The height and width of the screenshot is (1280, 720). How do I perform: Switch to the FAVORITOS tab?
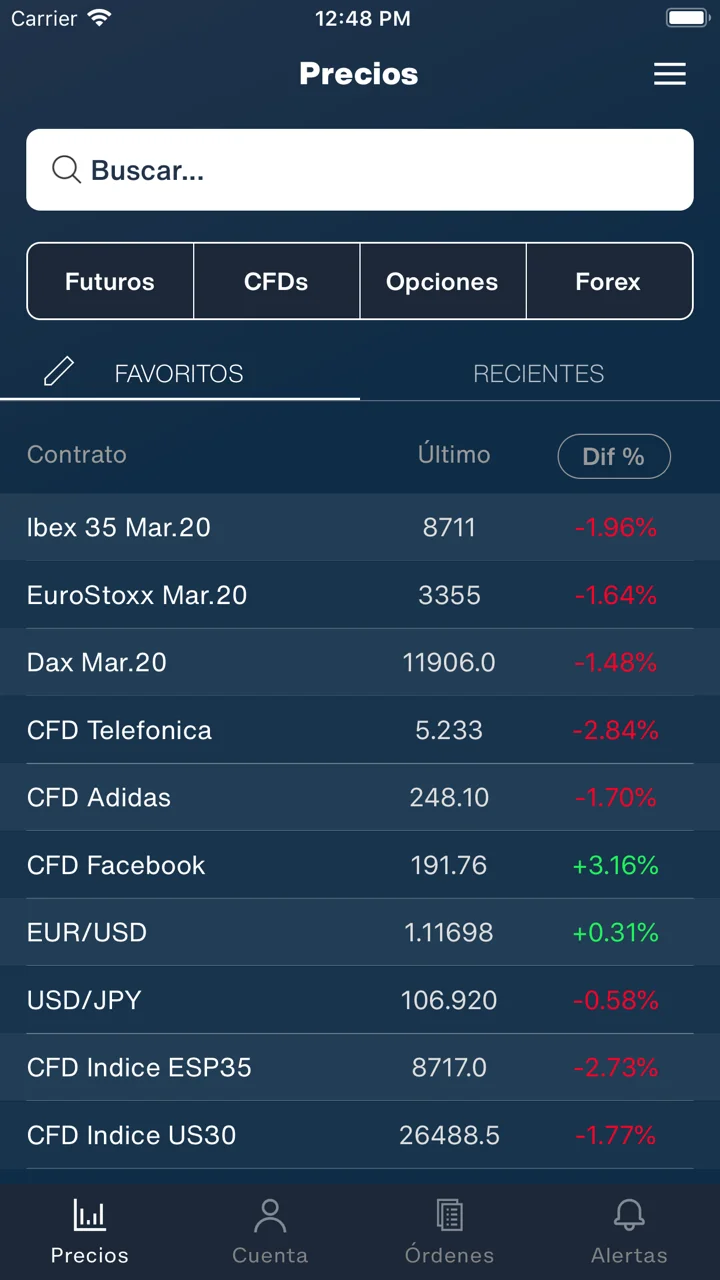[x=180, y=373]
